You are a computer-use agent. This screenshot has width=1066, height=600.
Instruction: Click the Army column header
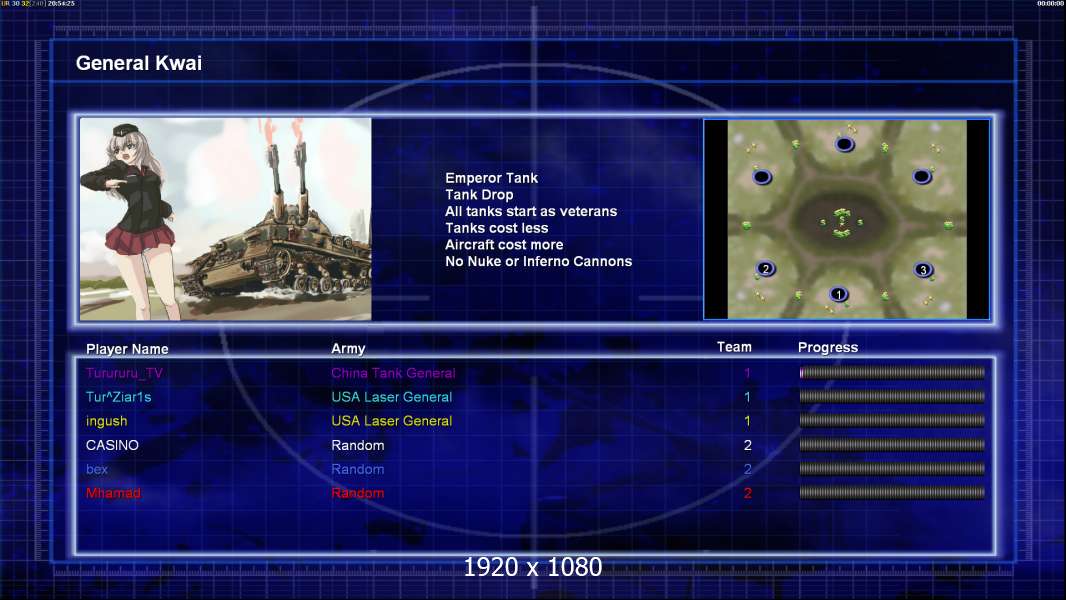(348, 349)
